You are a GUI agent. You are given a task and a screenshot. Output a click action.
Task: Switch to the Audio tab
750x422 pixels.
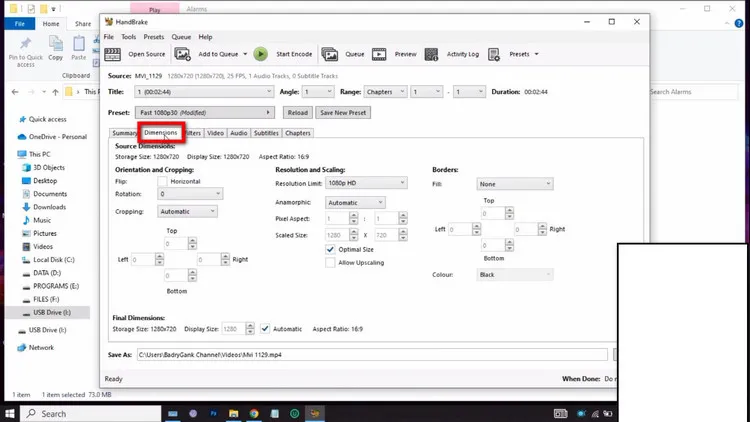point(239,133)
